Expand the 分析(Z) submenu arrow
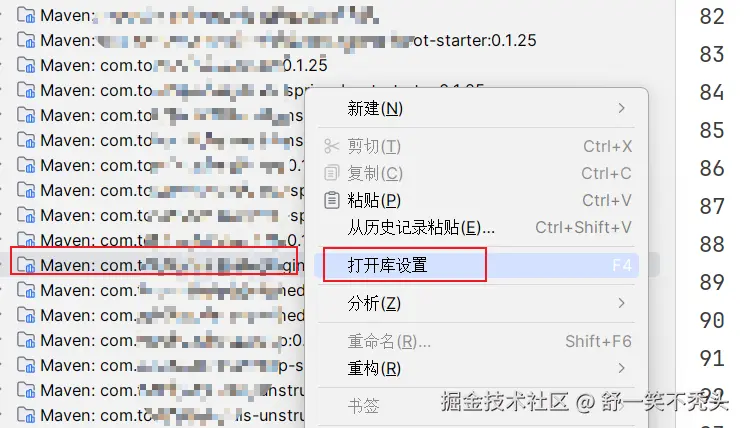Image resolution: width=744 pixels, height=428 pixels. coord(621,303)
